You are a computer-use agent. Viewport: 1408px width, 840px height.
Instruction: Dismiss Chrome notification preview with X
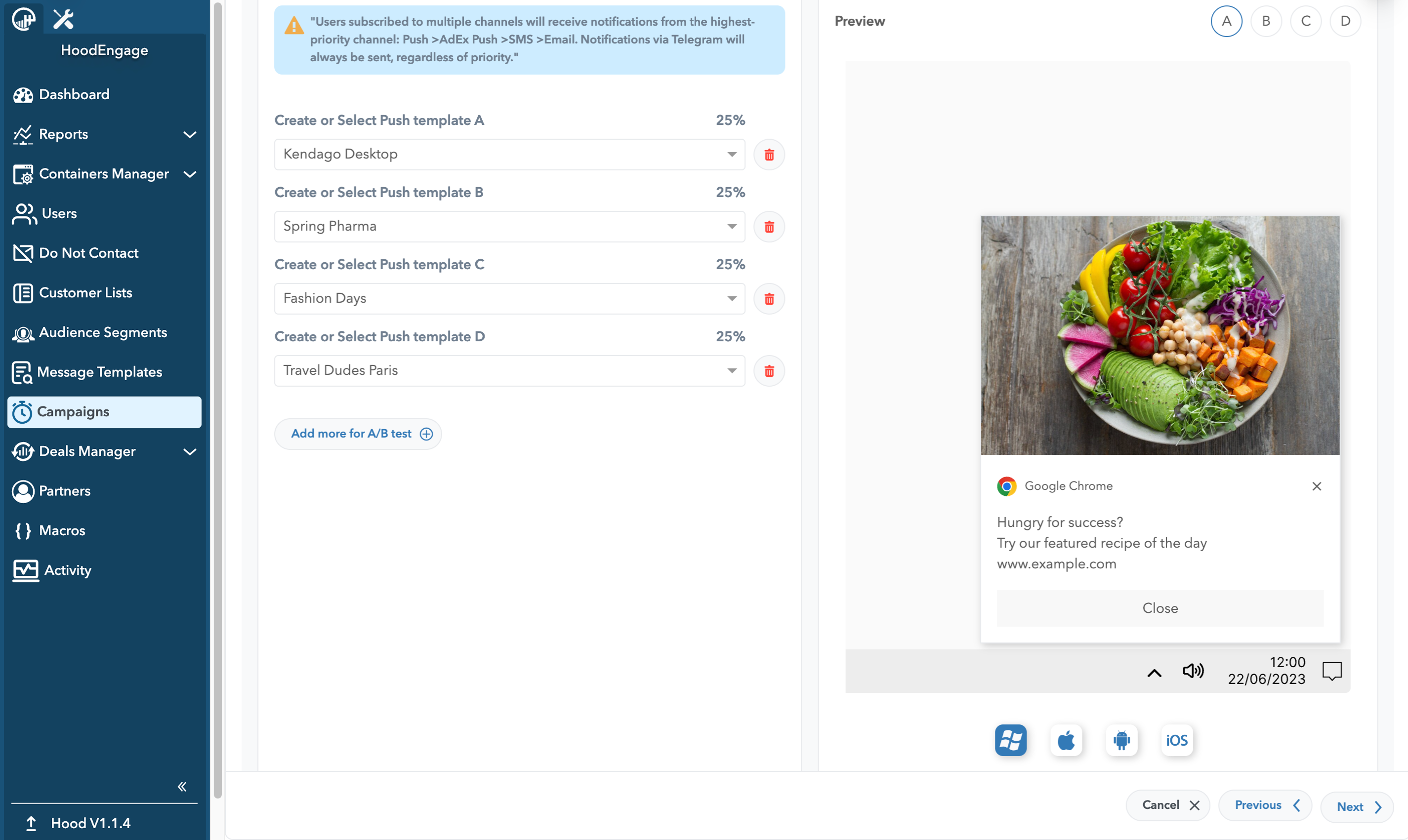pos(1316,486)
